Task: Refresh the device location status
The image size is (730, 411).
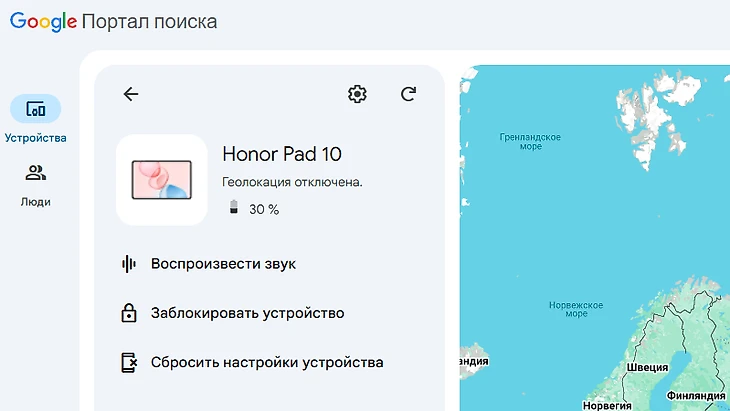Action: [x=408, y=94]
